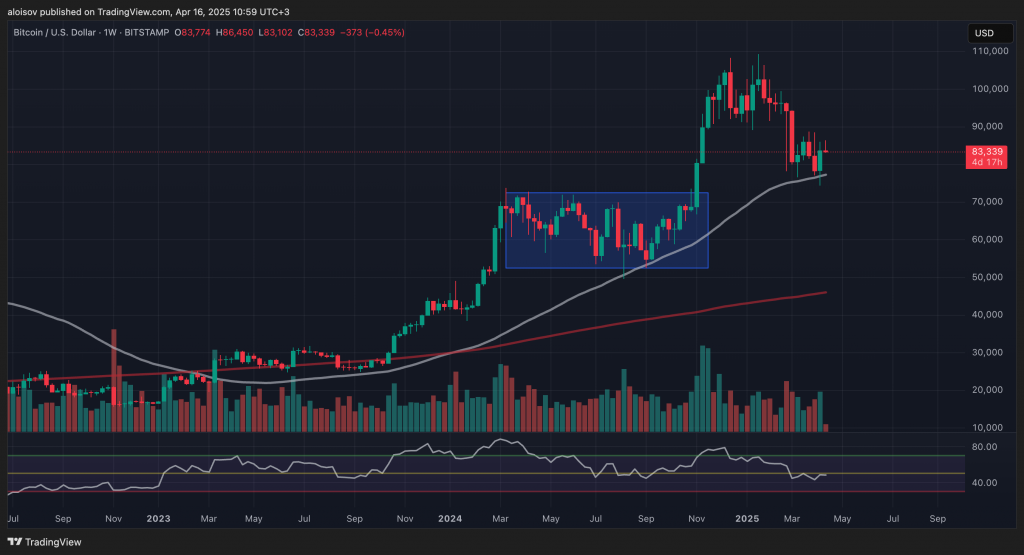Click the 10,000 price axis label

pos(987,428)
